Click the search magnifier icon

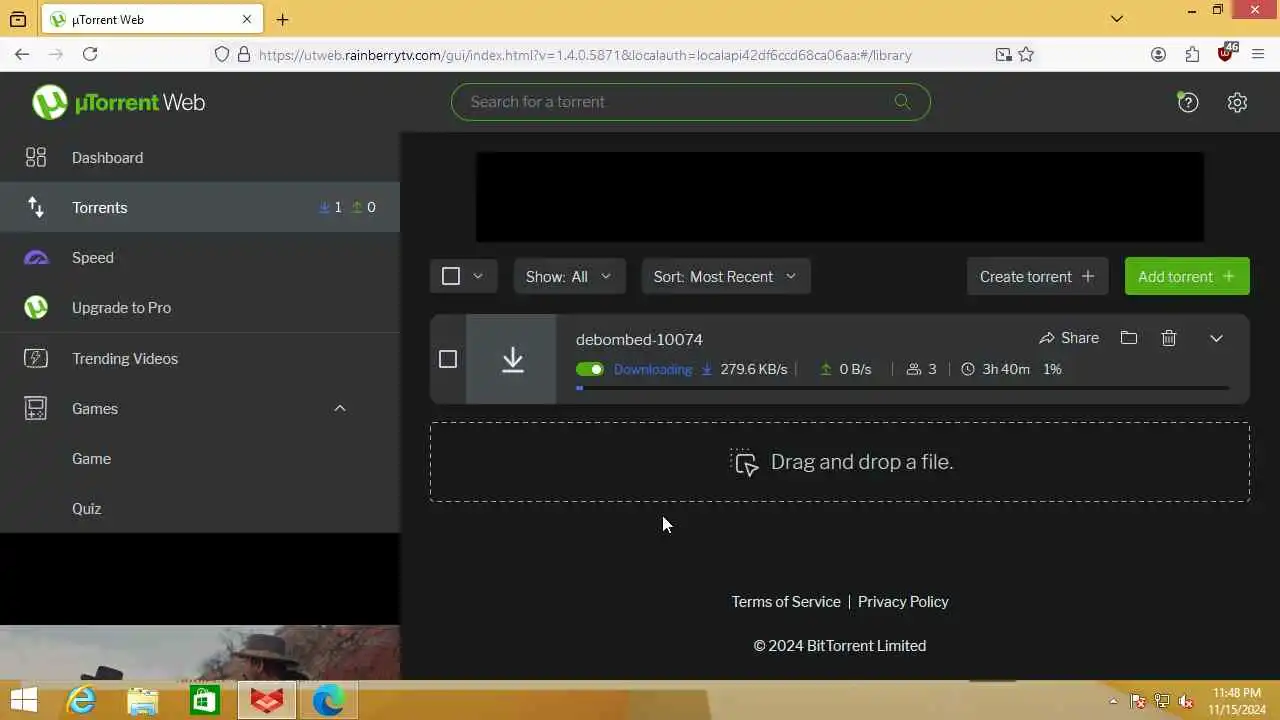tap(902, 101)
